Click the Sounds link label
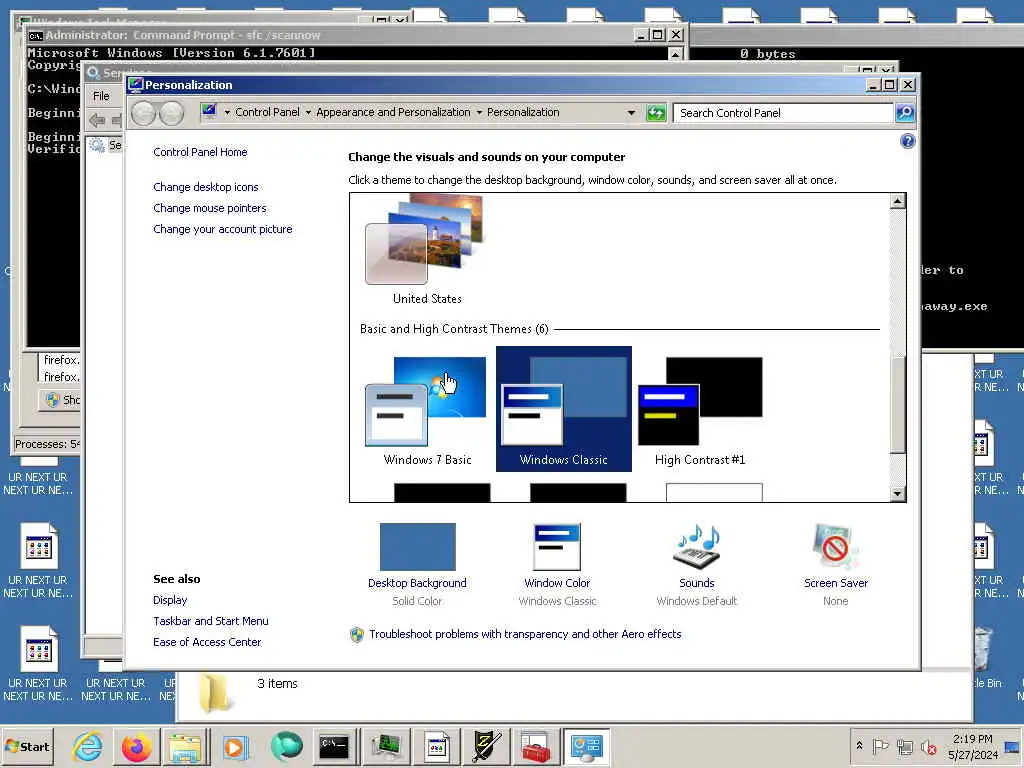This screenshot has height=768, width=1024. coord(697,583)
